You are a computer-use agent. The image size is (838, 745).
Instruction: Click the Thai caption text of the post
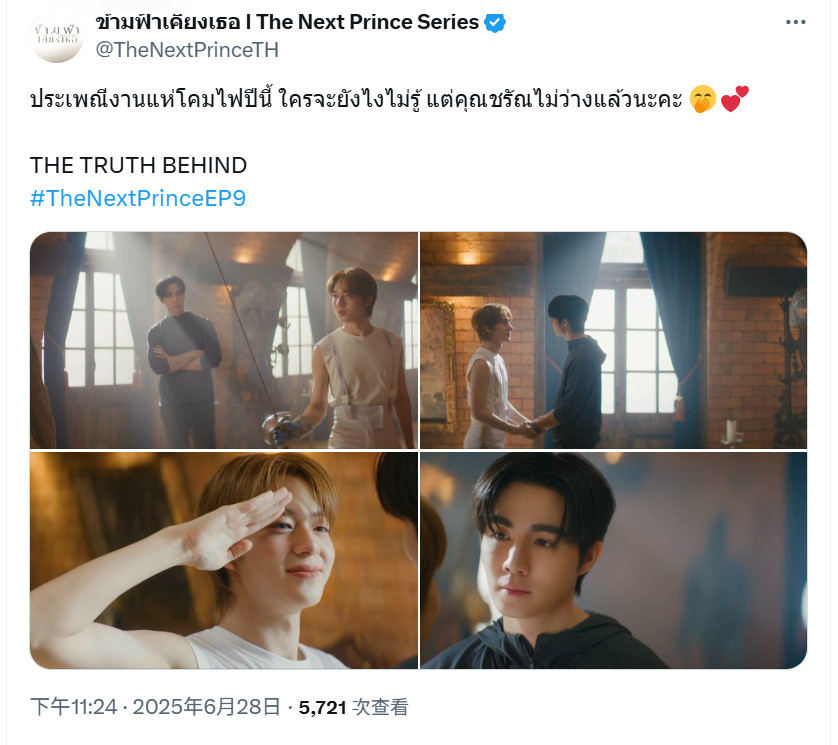pyautogui.click(x=356, y=100)
